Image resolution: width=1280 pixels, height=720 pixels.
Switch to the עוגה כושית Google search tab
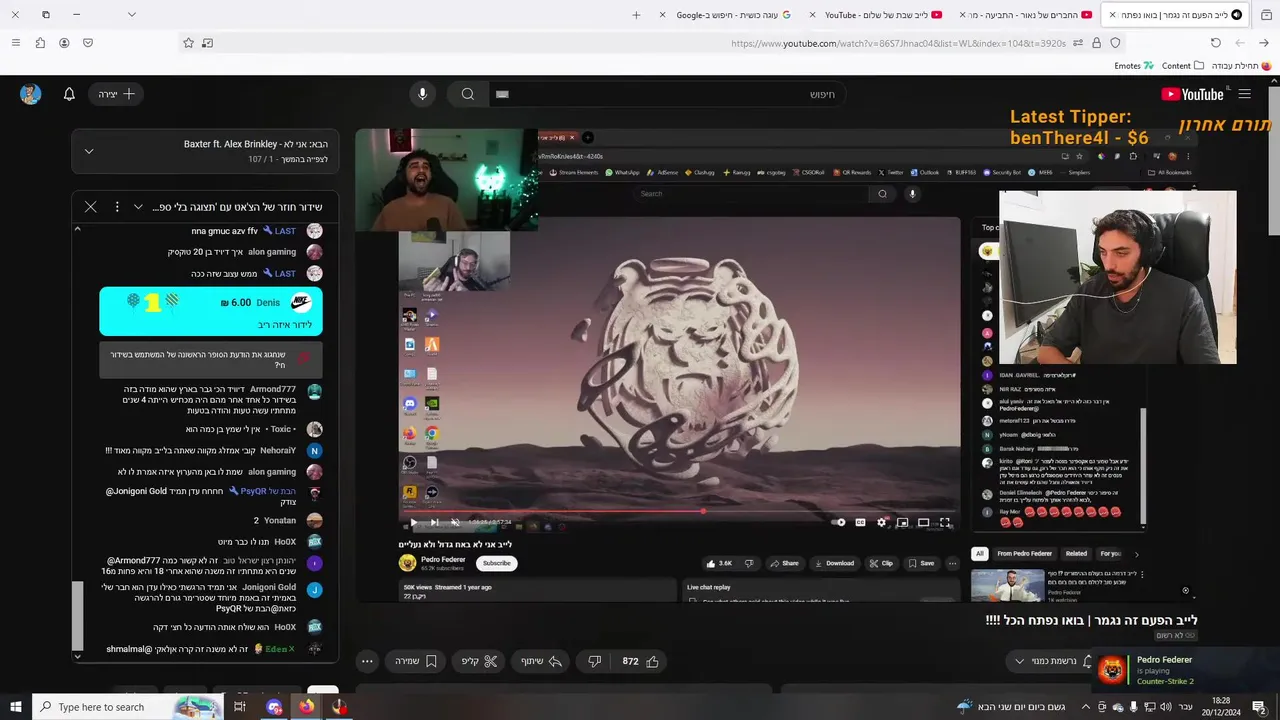[726, 15]
